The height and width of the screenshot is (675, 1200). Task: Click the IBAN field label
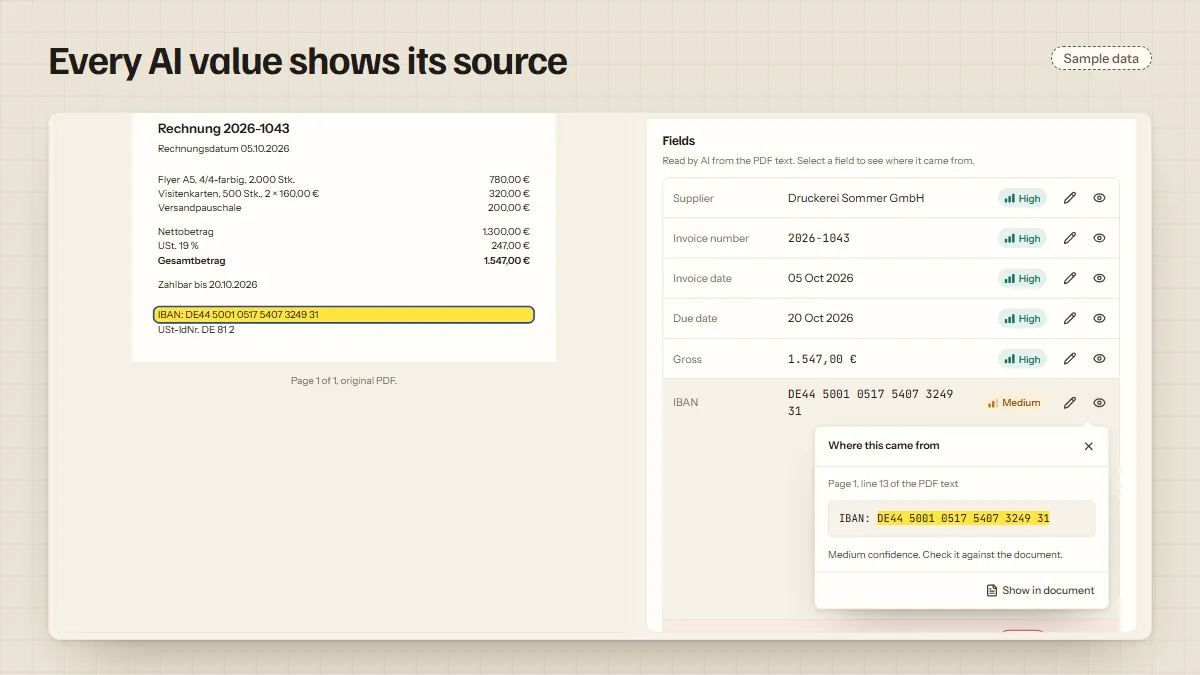(x=685, y=402)
